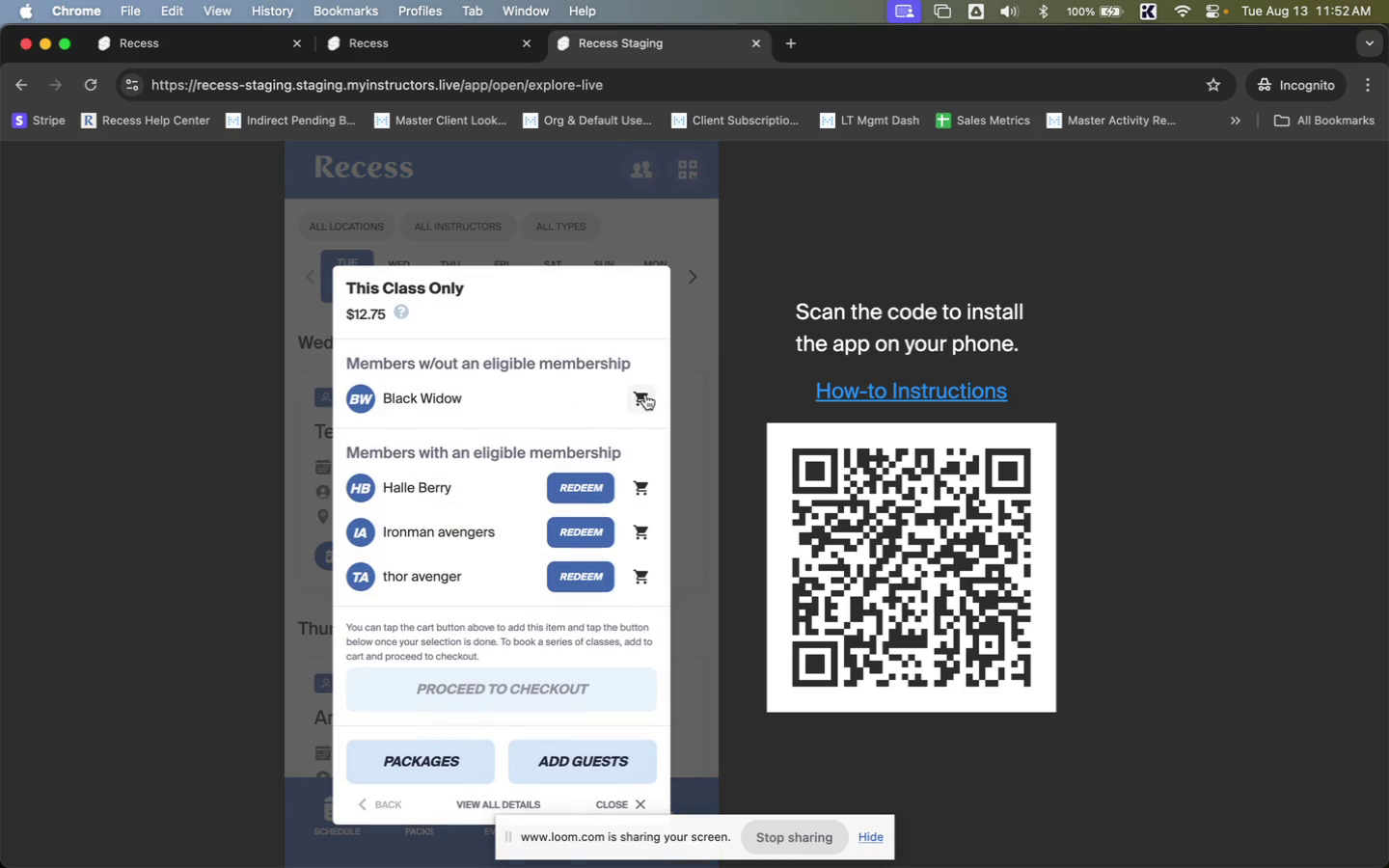Click the IA avatar for Ironman avengers
The height and width of the screenshot is (868, 1389).
(x=361, y=532)
